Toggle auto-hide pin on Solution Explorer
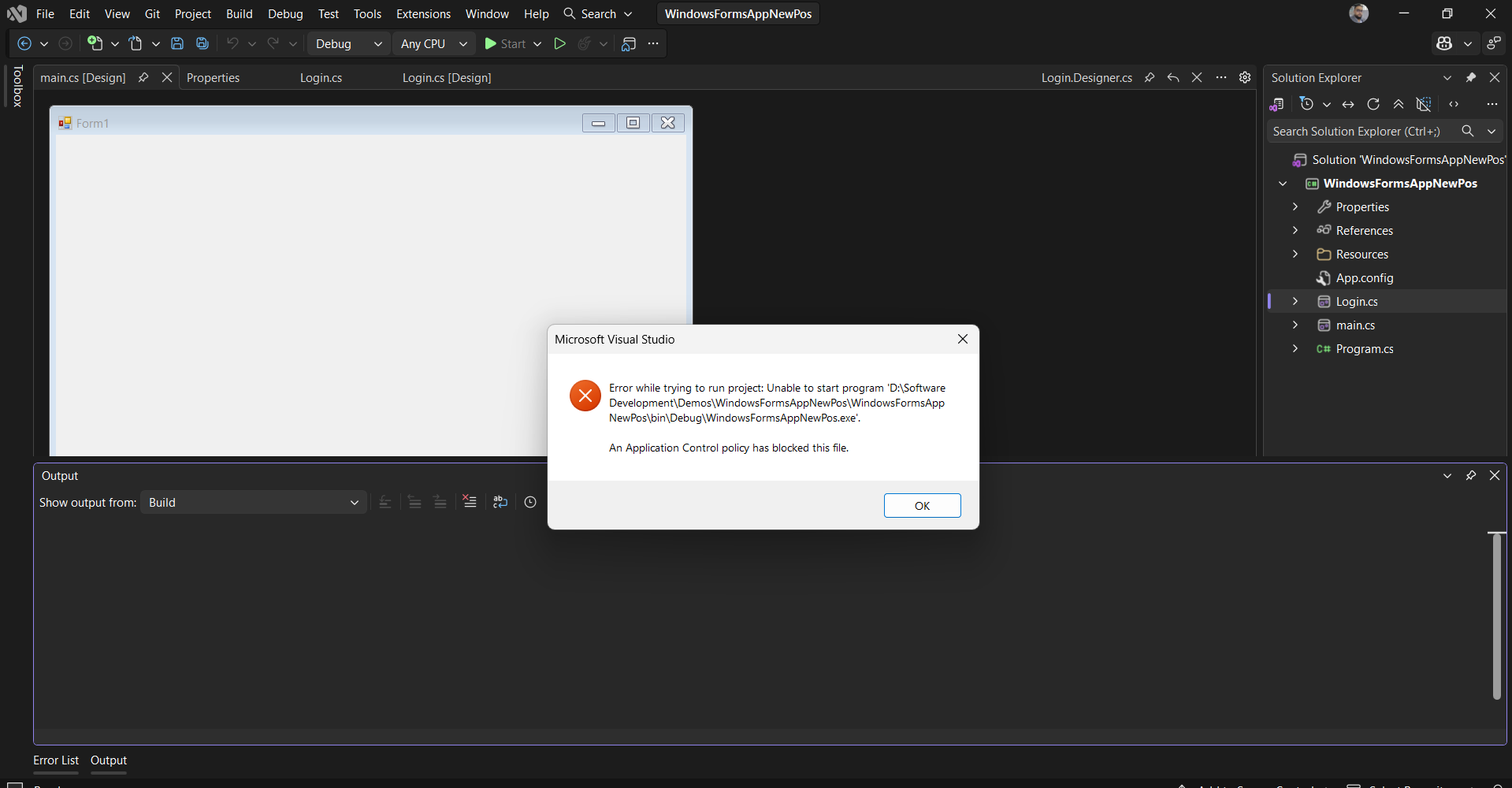This screenshot has height=788, width=1512. (x=1471, y=77)
